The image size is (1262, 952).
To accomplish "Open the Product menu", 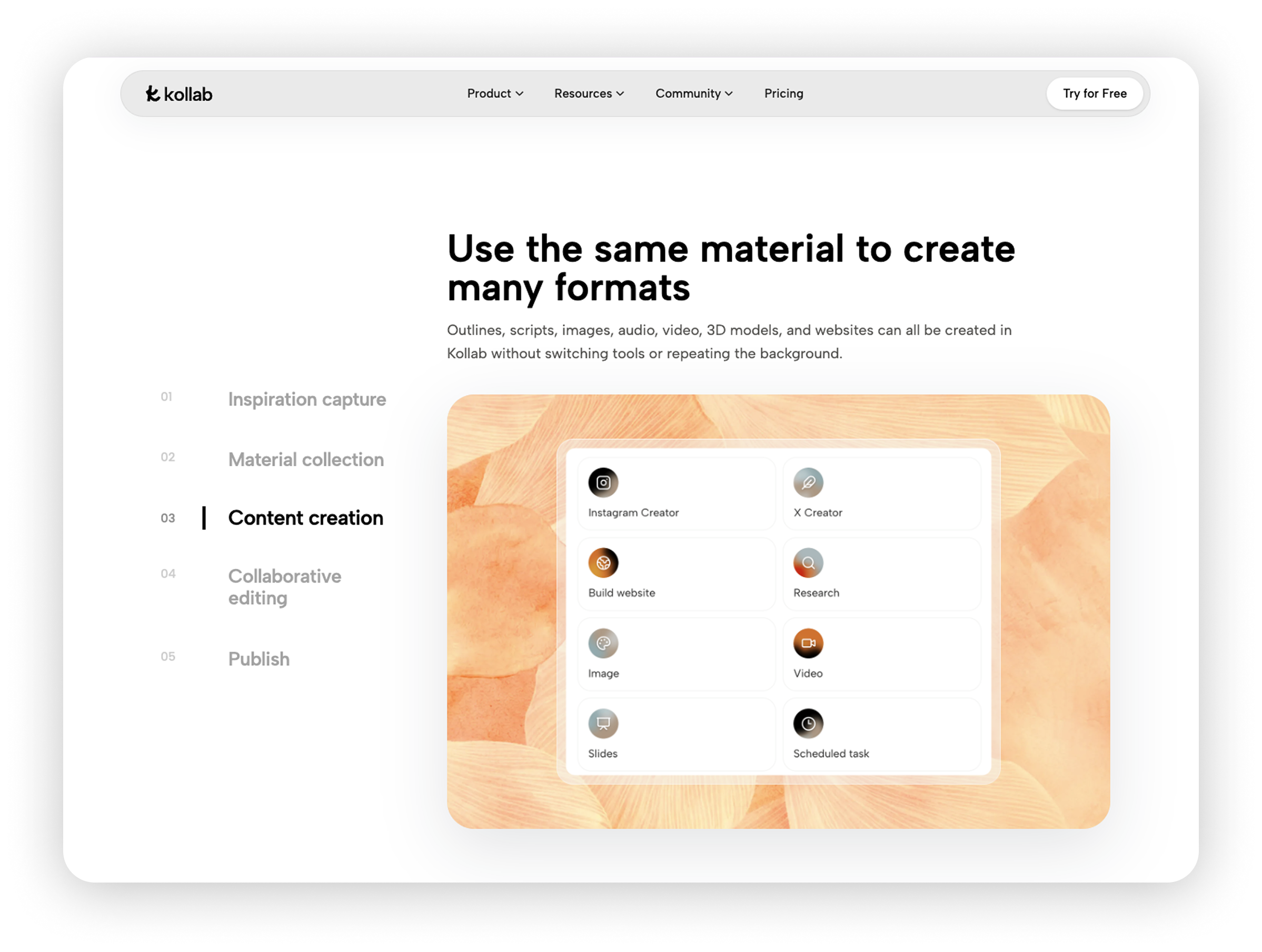I will tap(495, 94).
